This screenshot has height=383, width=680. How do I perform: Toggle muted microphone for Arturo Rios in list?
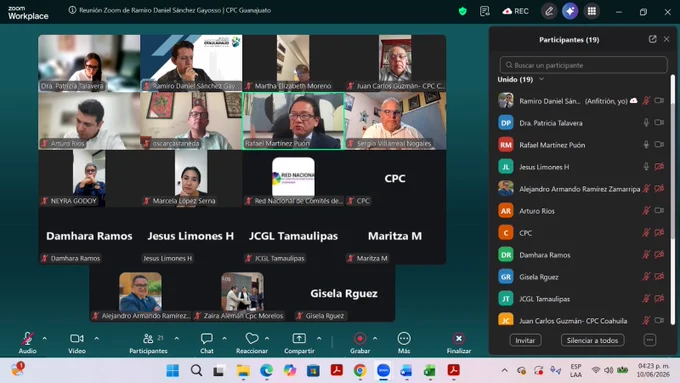[646, 210]
